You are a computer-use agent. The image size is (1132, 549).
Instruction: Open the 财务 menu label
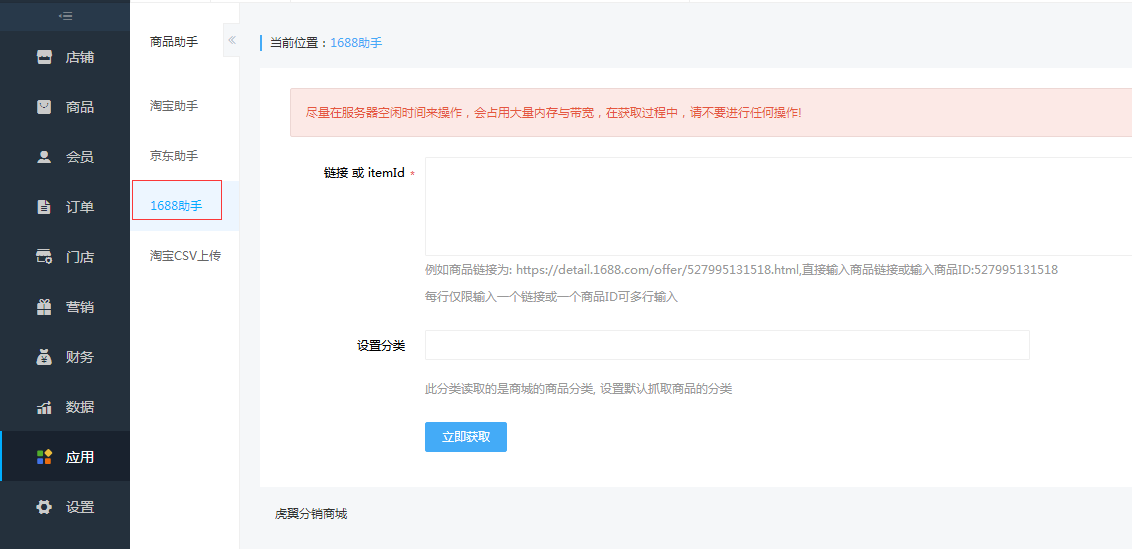[x=79, y=357]
